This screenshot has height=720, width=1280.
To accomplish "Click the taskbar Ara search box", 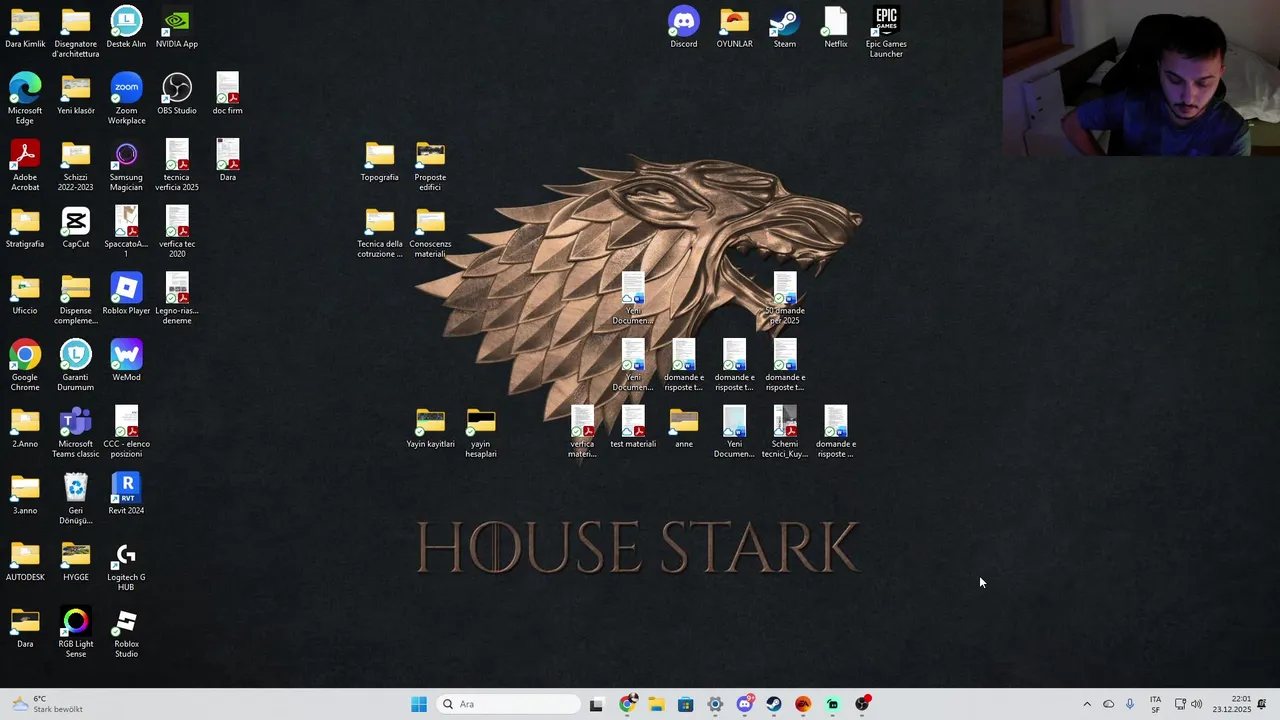I will click(x=509, y=704).
